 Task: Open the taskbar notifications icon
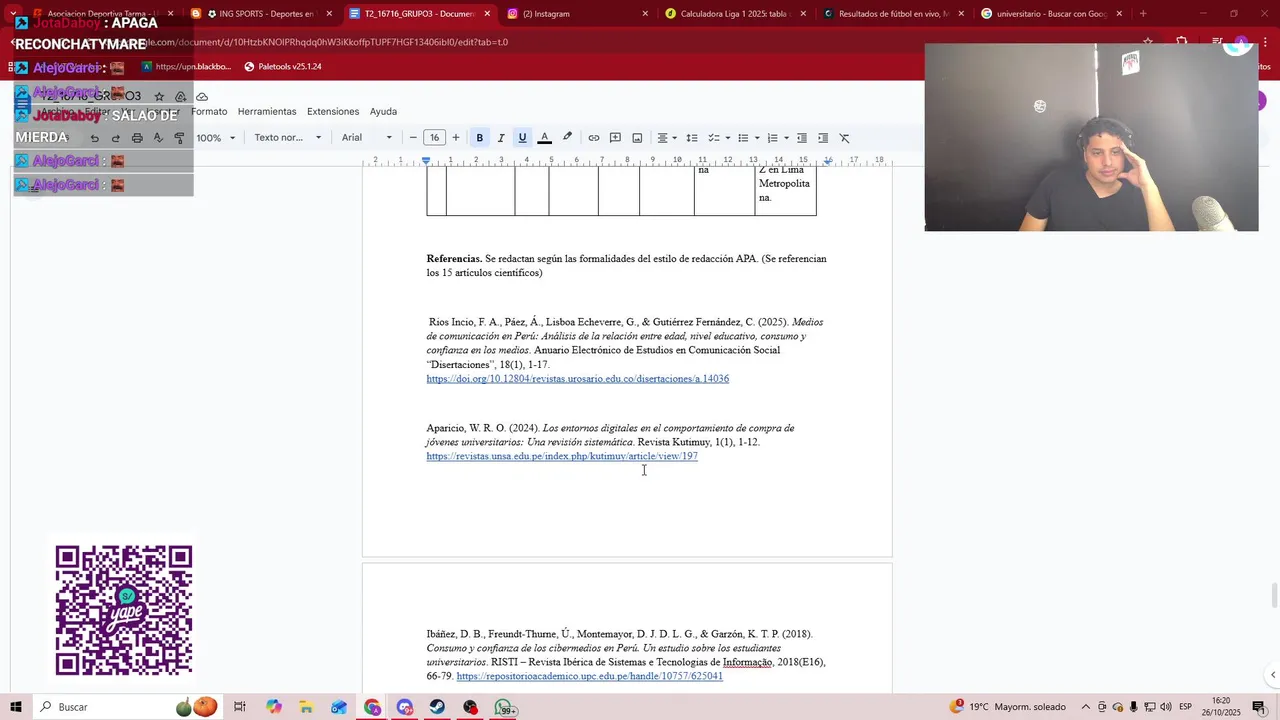[x=1259, y=707]
